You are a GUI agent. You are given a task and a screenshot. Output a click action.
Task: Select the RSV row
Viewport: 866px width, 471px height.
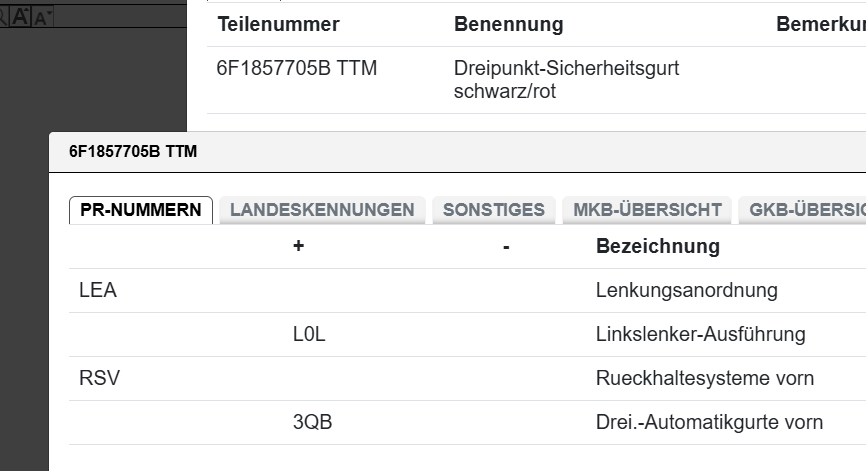[x=98, y=379]
